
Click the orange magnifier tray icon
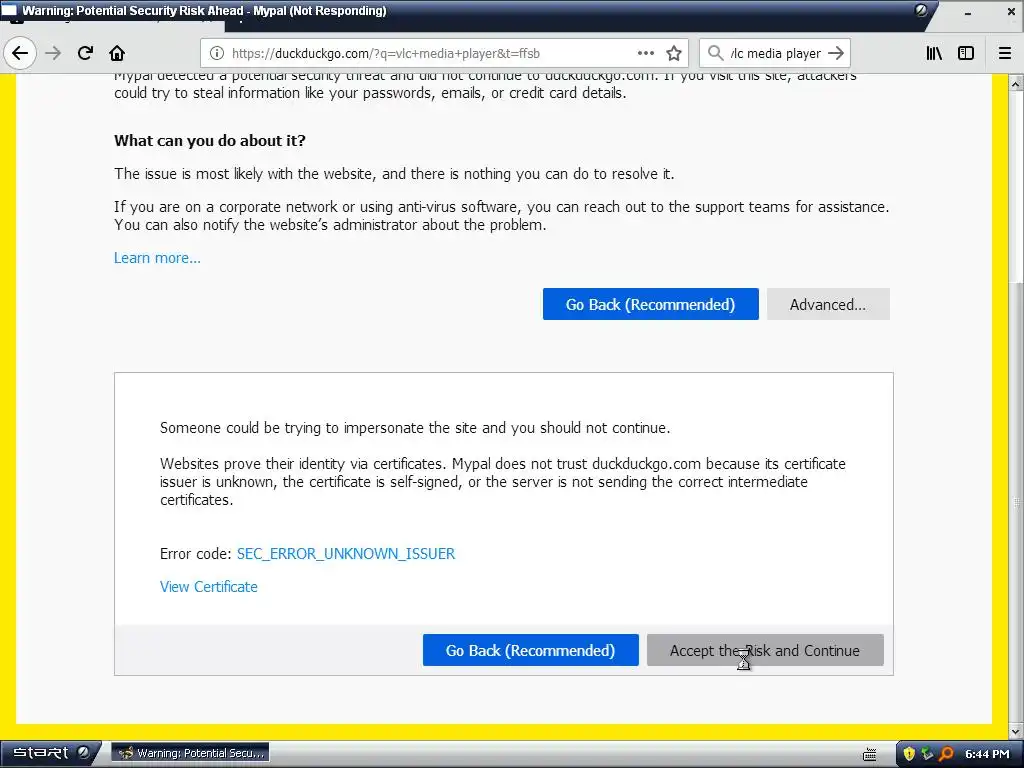[x=946, y=754]
